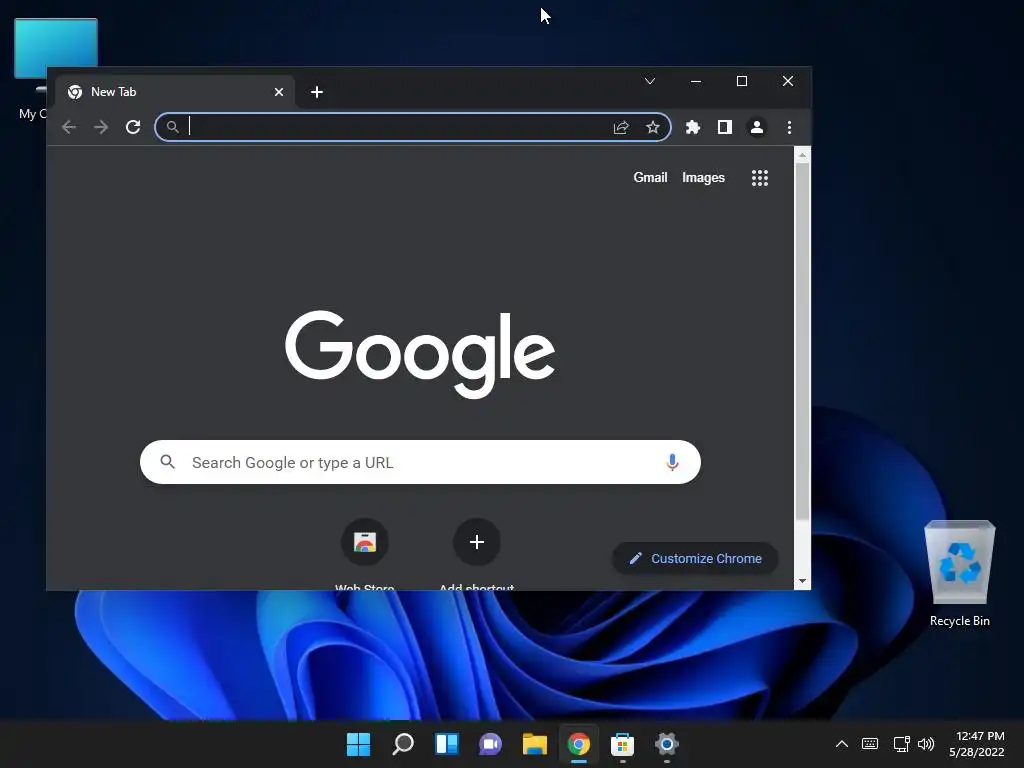Open the network tray icon
The width and height of the screenshot is (1024, 768).
point(902,744)
